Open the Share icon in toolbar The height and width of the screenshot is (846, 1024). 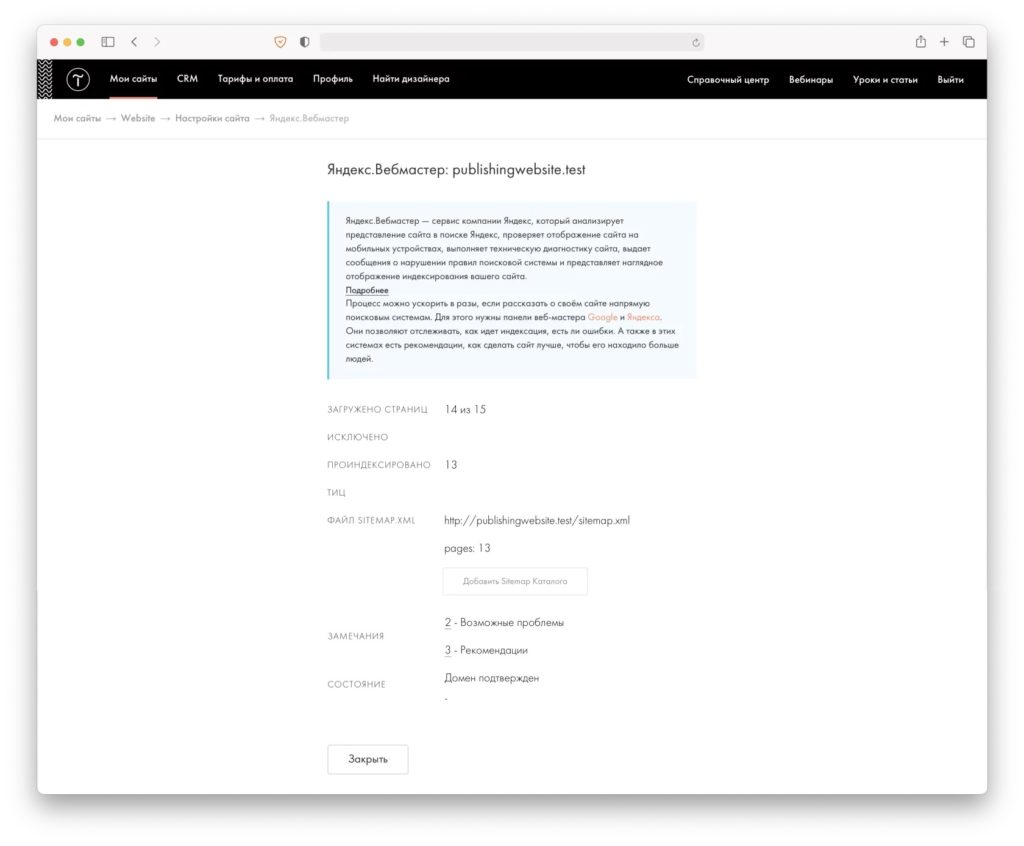coord(920,42)
